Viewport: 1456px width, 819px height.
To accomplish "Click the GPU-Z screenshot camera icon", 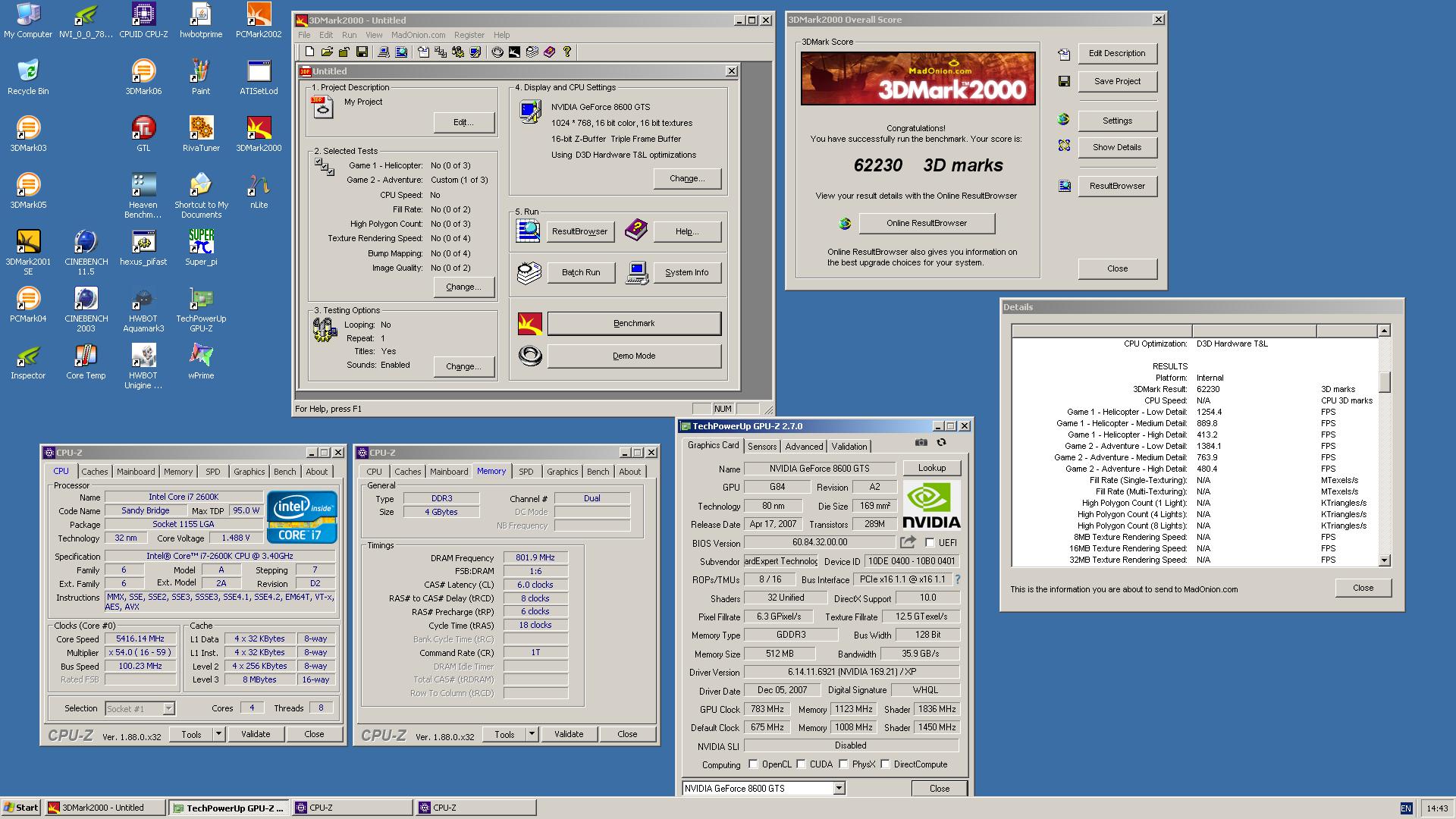I will click(921, 442).
